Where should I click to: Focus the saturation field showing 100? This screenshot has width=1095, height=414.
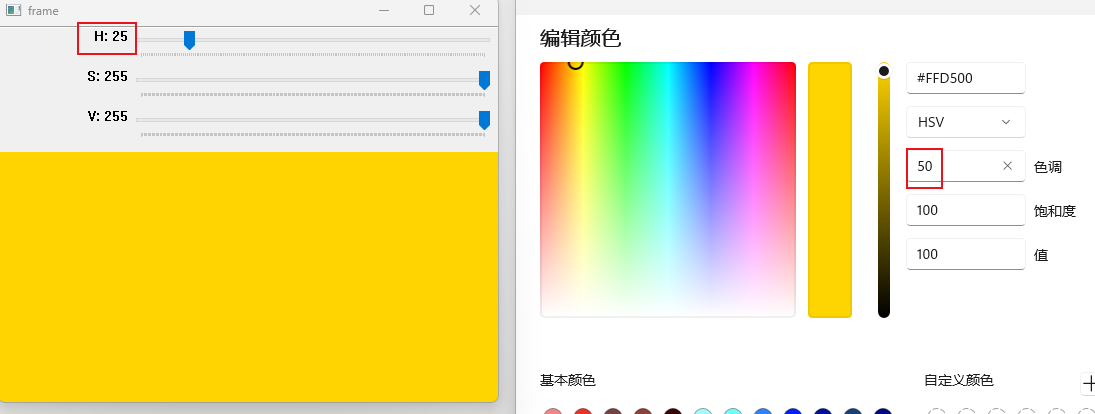point(966,210)
